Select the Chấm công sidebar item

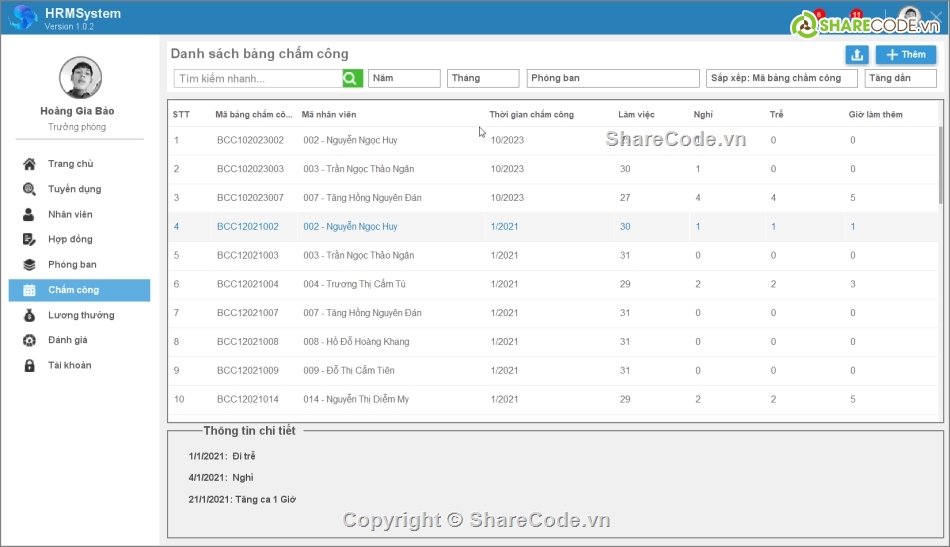coord(79,290)
